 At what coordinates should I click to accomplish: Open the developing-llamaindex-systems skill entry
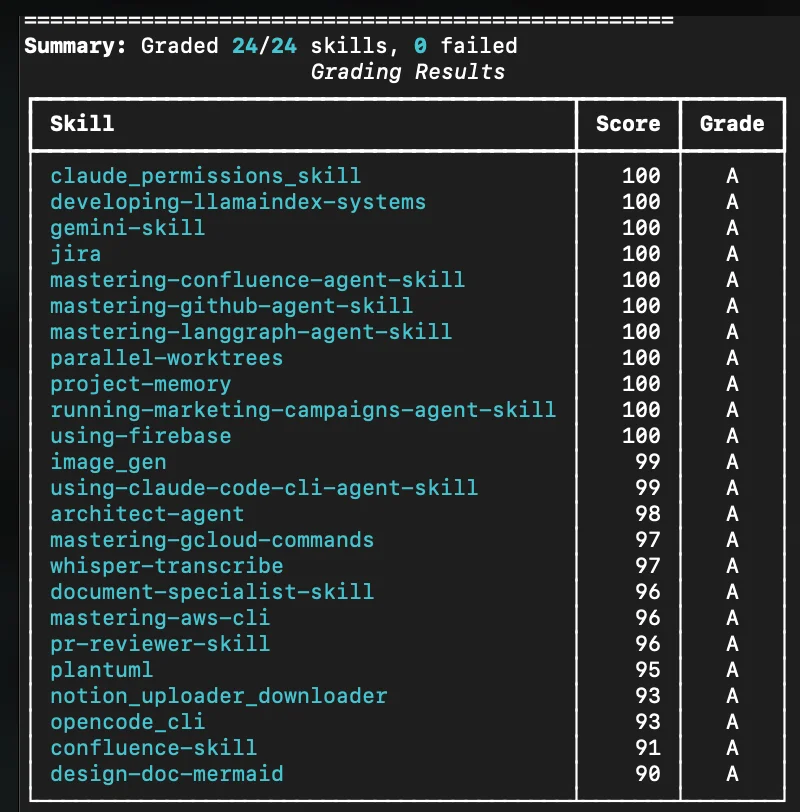coord(238,202)
